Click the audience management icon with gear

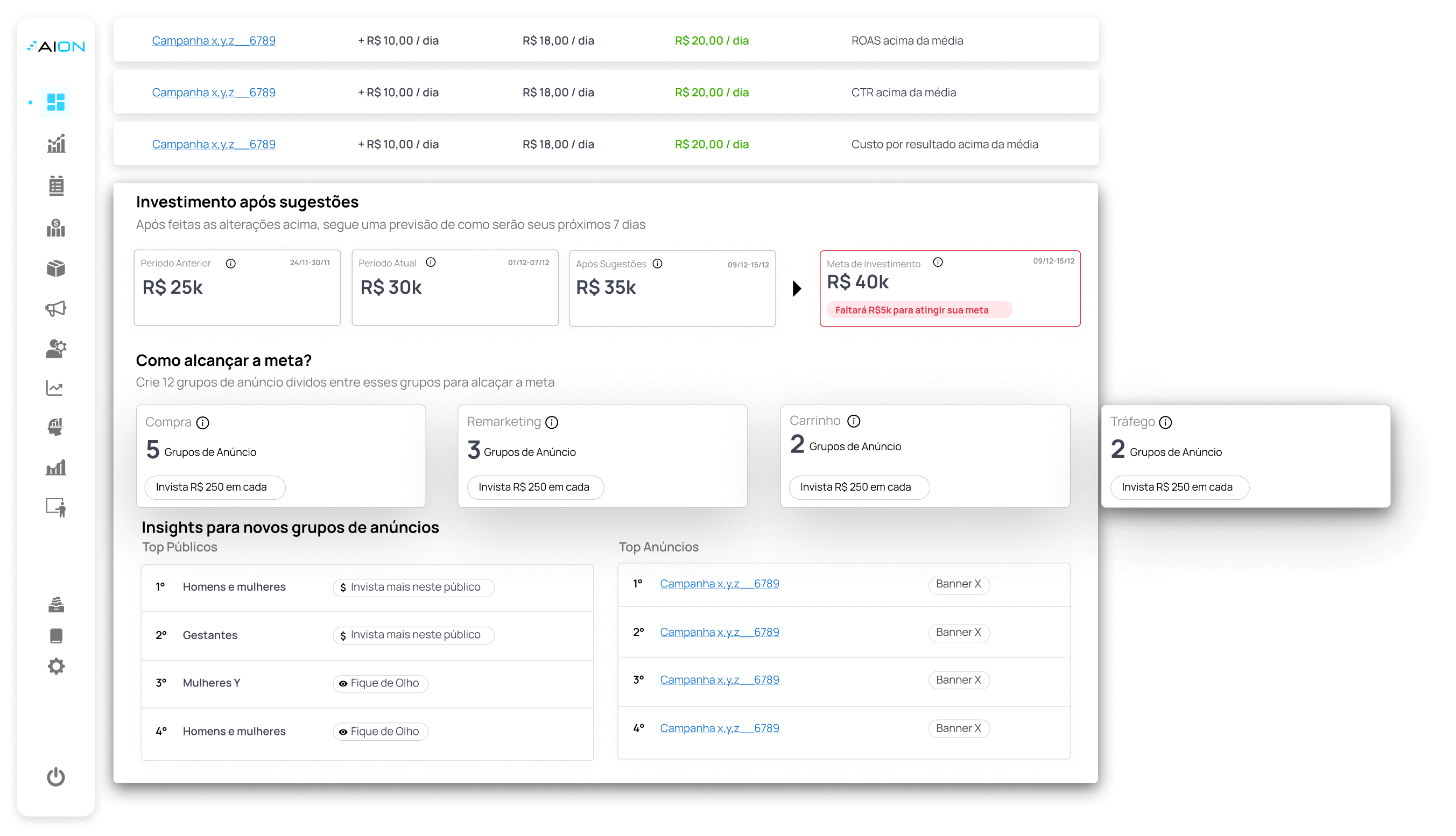(x=56, y=349)
